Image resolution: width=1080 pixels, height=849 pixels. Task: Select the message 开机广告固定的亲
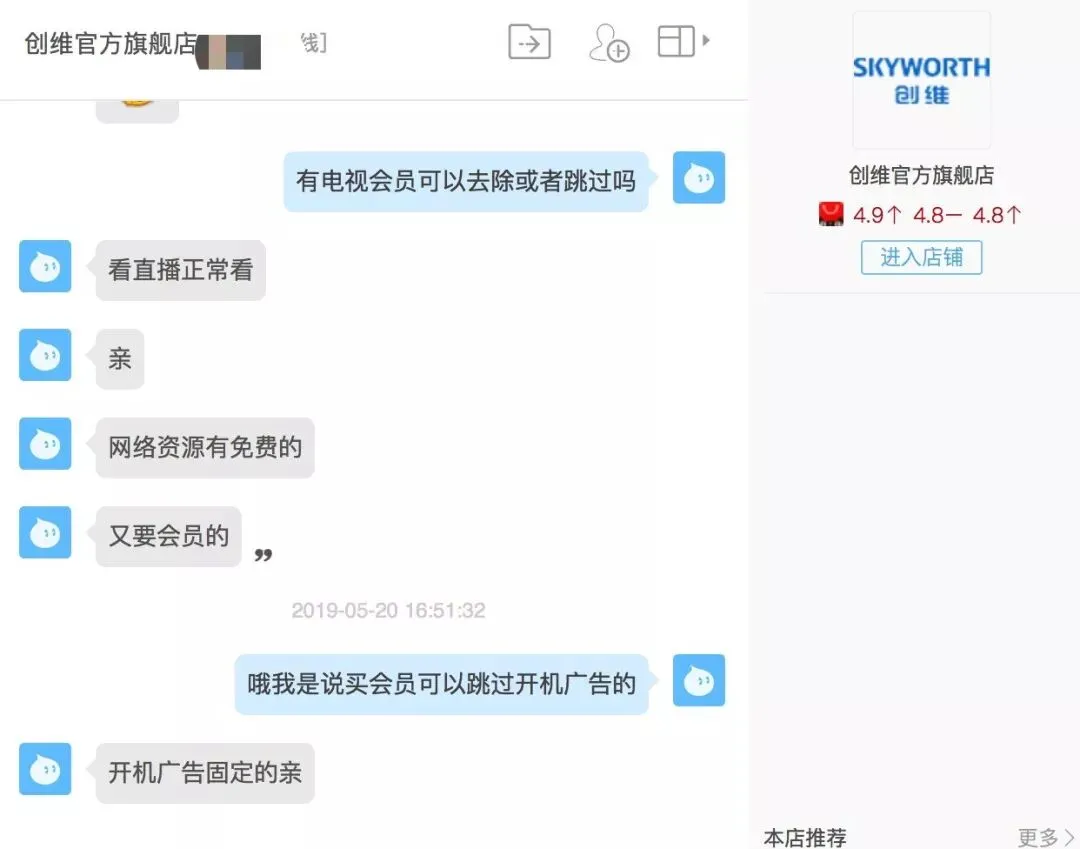[205, 773]
